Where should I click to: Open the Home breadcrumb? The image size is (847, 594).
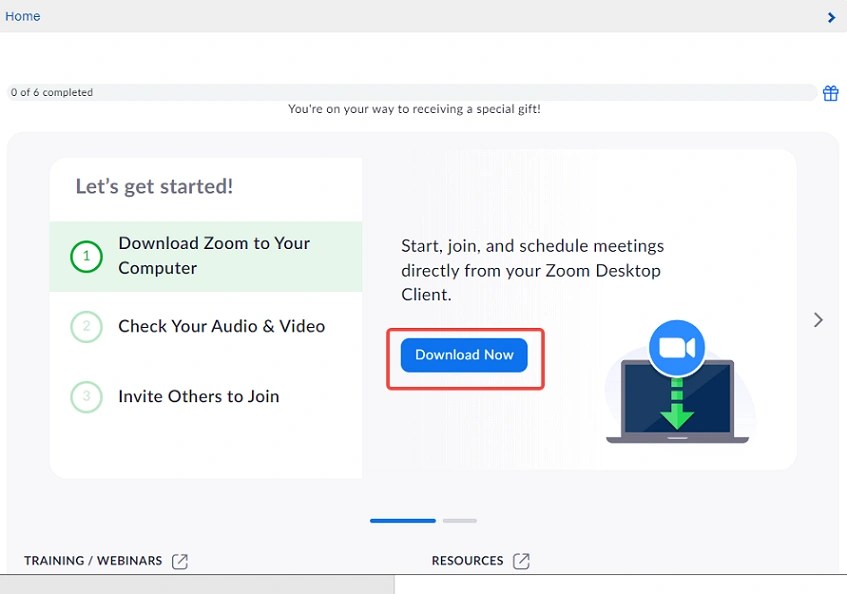[x=22, y=16]
